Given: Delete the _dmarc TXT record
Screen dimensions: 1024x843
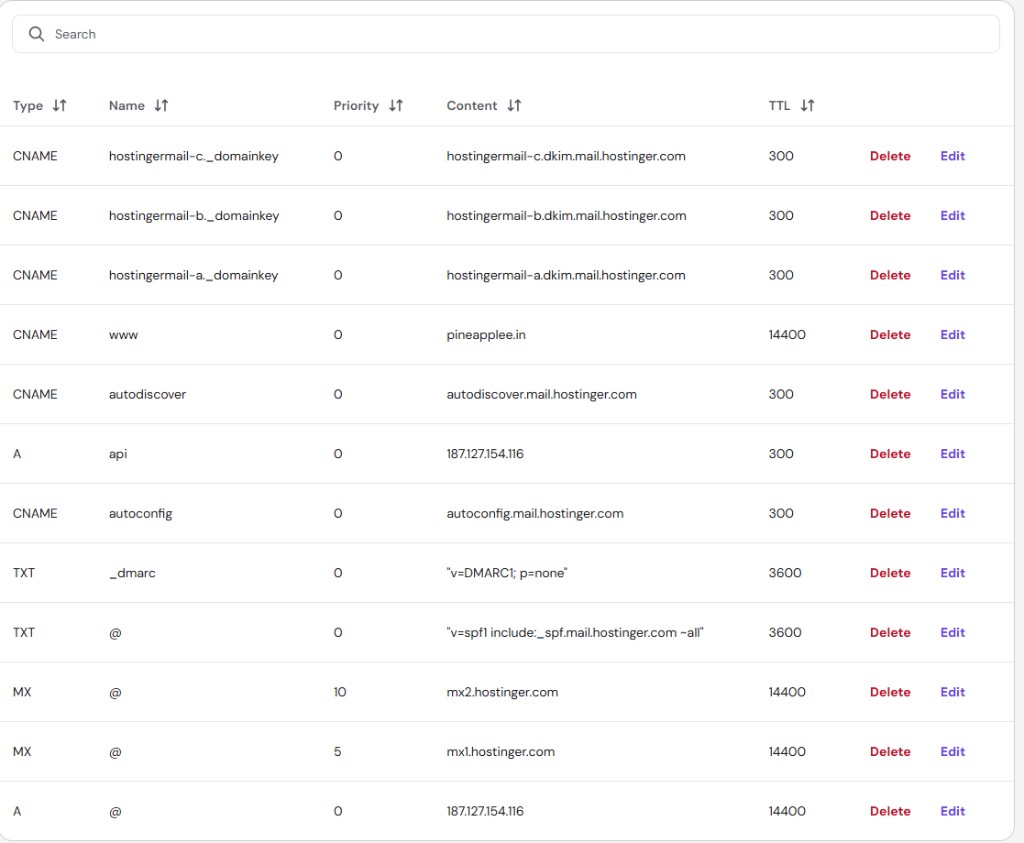Looking at the screenshot, I should tap(889, 573).
